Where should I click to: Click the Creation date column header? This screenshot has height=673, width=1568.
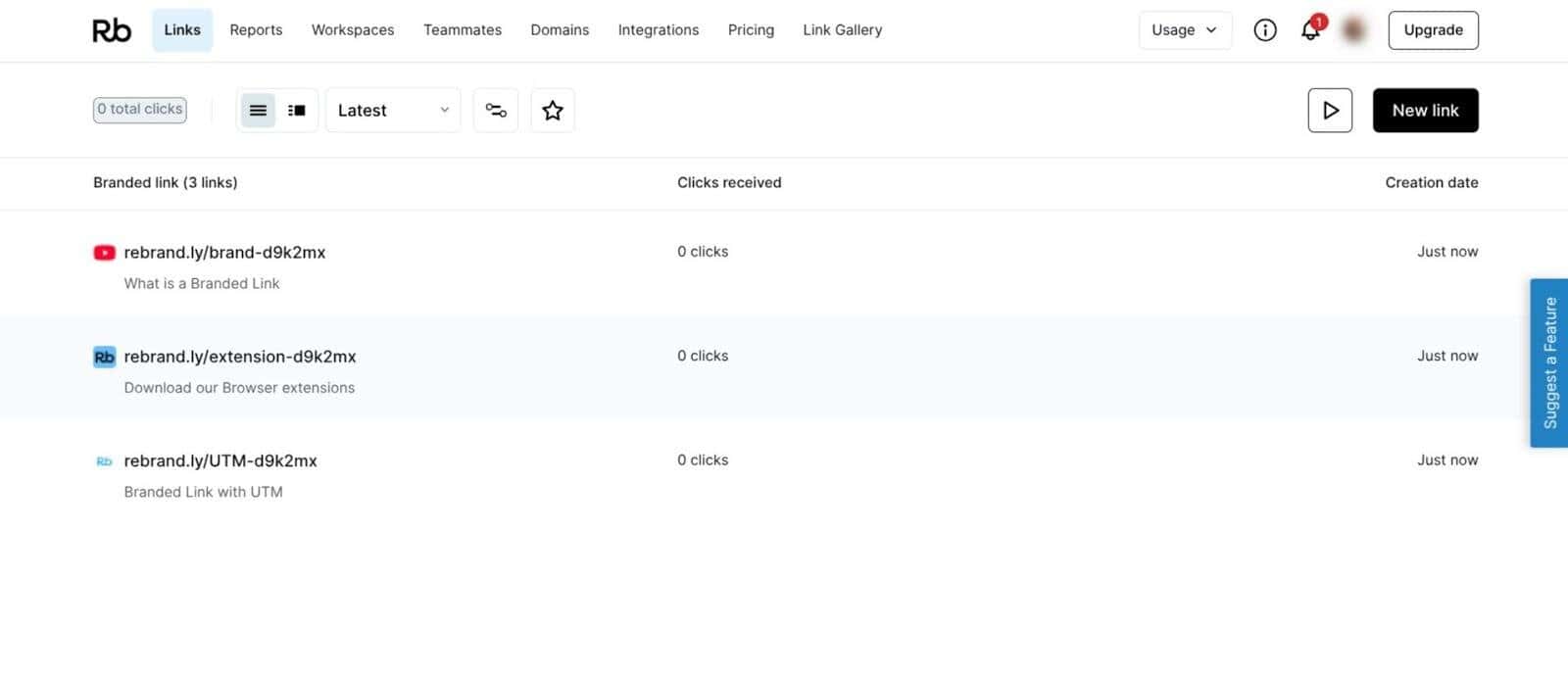click(x=1432, y=182)
